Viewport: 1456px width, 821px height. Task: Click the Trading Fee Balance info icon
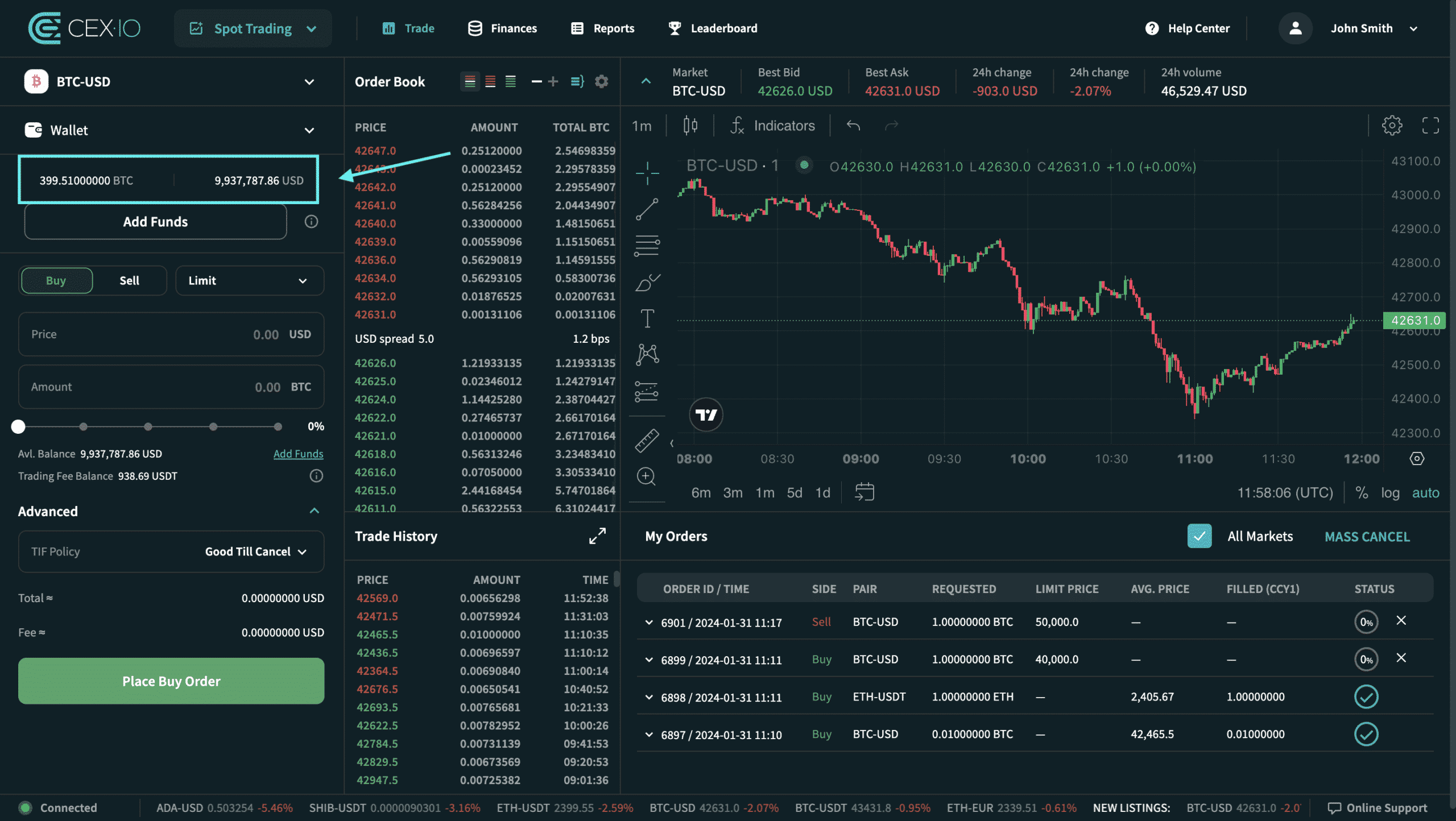(x=316, y=476)
